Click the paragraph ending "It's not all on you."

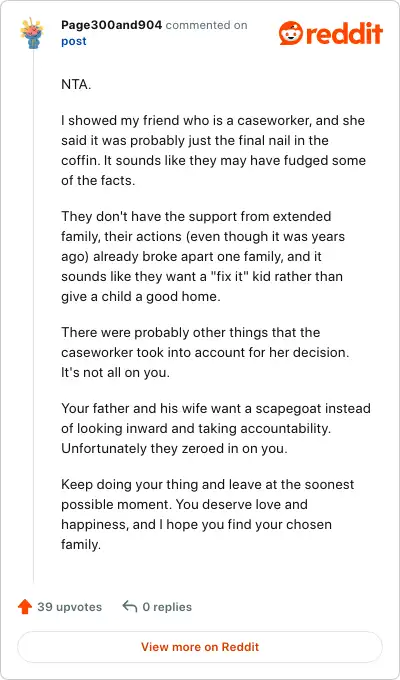tap(205, 353)
